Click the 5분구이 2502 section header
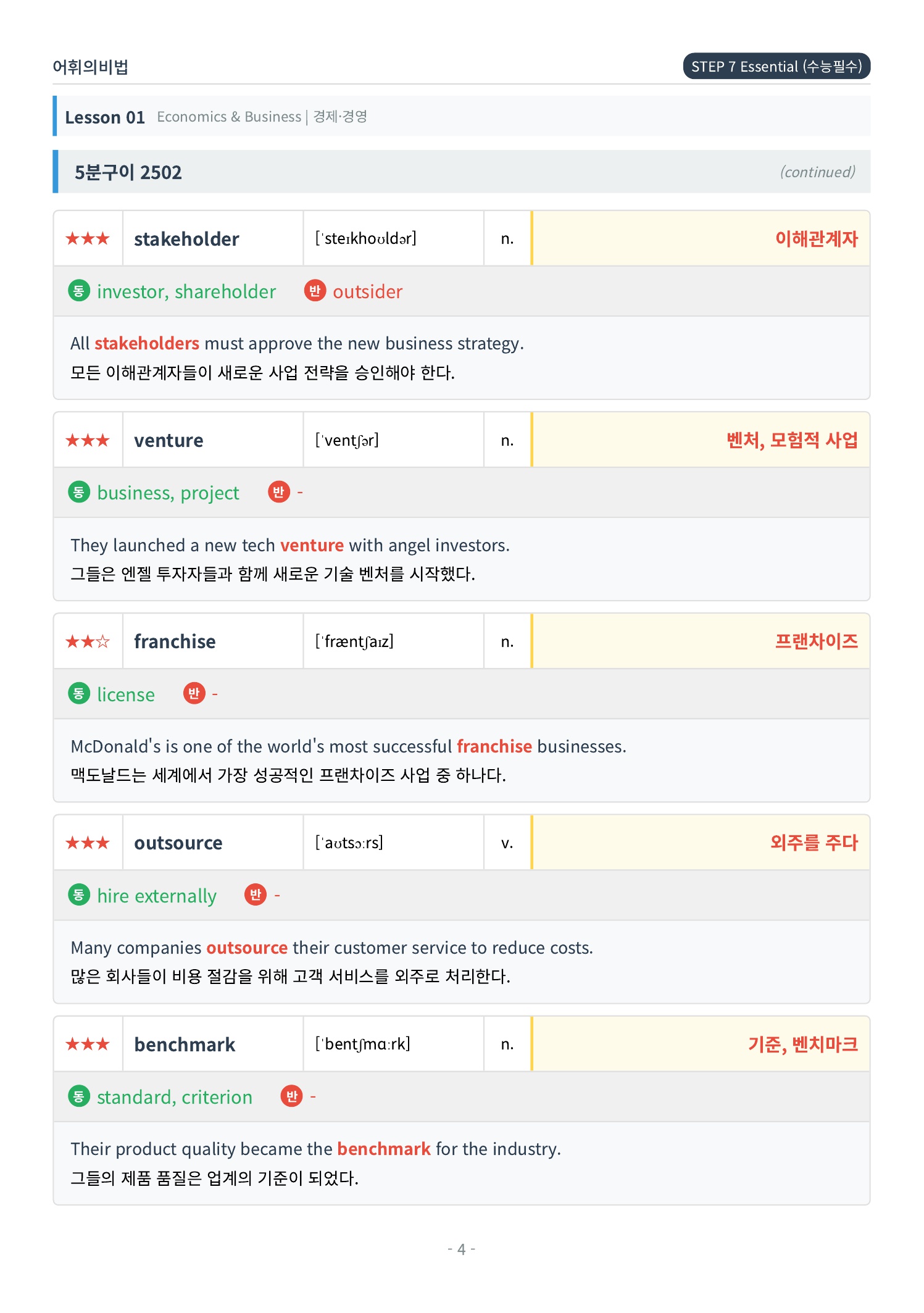The image size is (924, 1313). coord(462,172)
